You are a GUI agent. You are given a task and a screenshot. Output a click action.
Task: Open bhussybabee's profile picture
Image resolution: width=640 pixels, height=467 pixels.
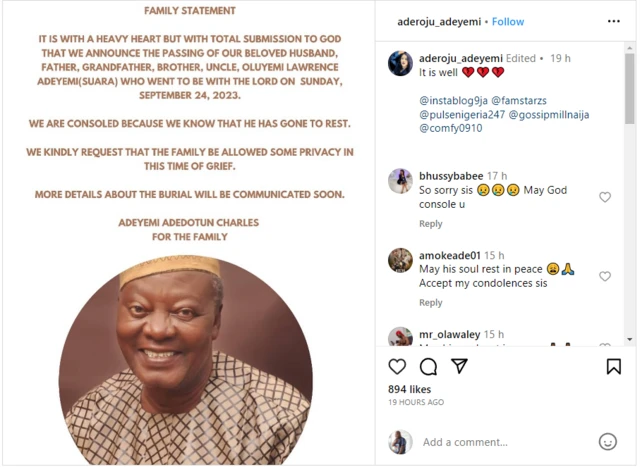pos(400,180)
